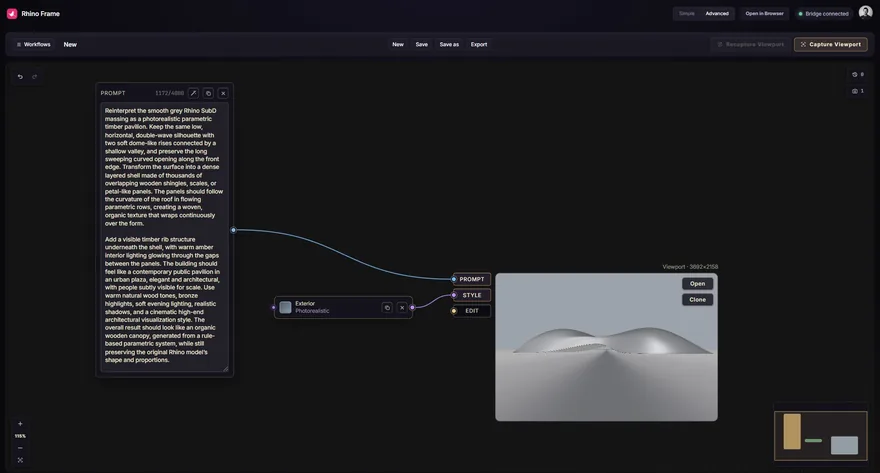Click the 'Viewport · 3892×2158' label
Viewport: 880px width, 473px height.
[x=690, y=267]
